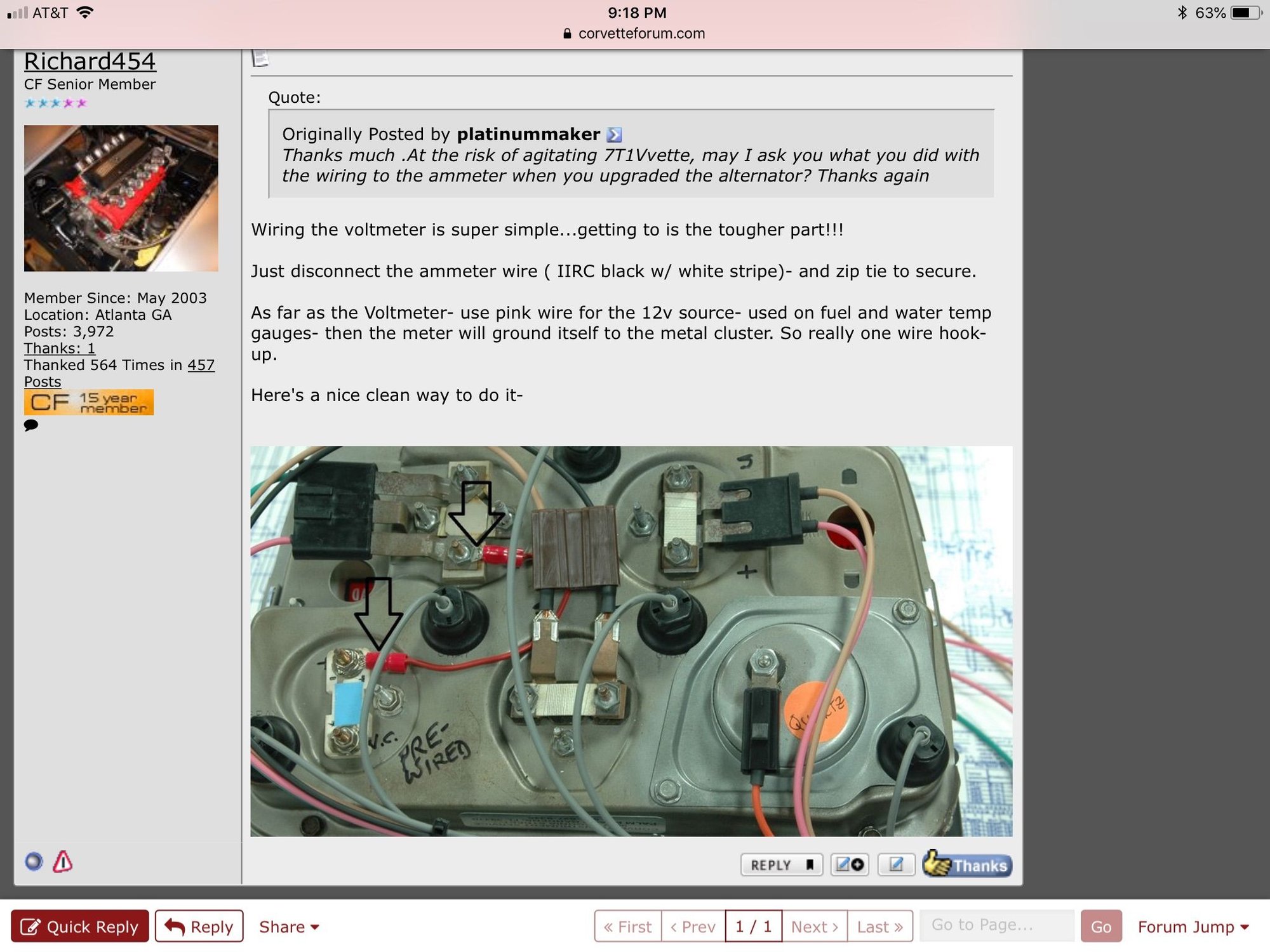Click the 457 Posts thanked link
Screen dimensions: 1270x952
click(201, 365)
